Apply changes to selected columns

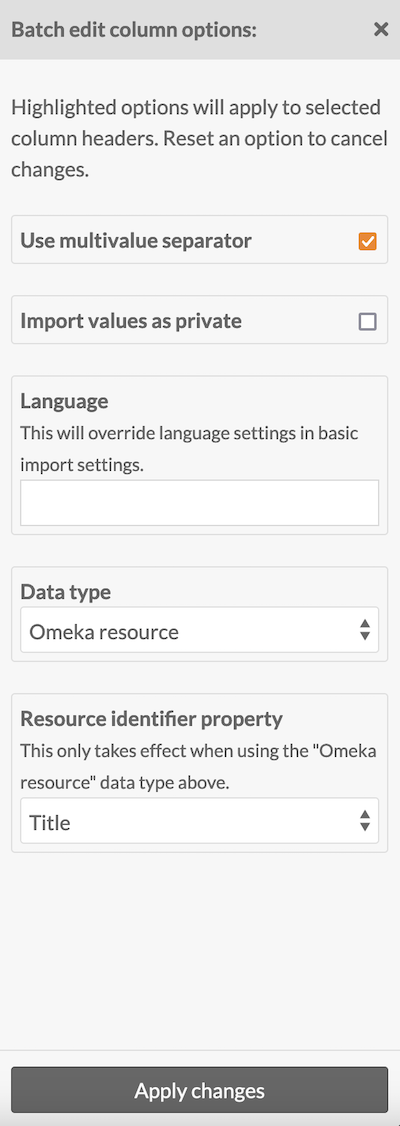pyautogui.click(x=200, y=1091)
